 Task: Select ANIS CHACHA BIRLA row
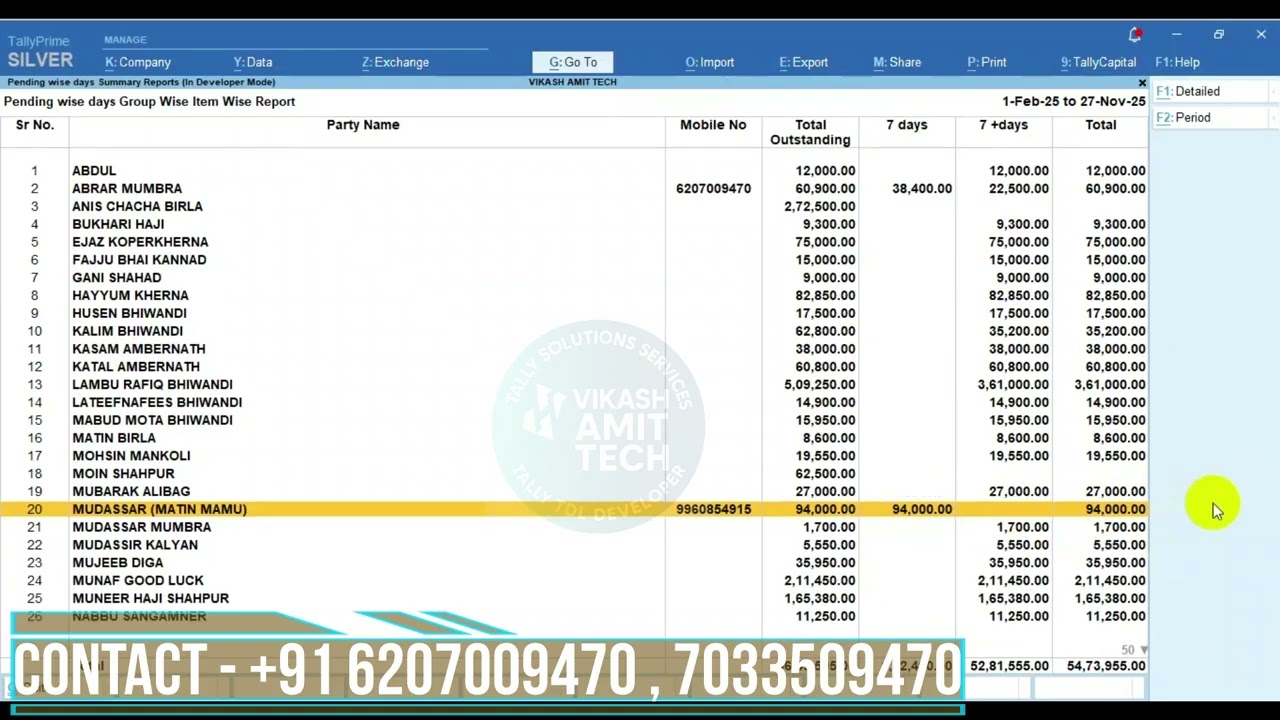click(573, 207)
